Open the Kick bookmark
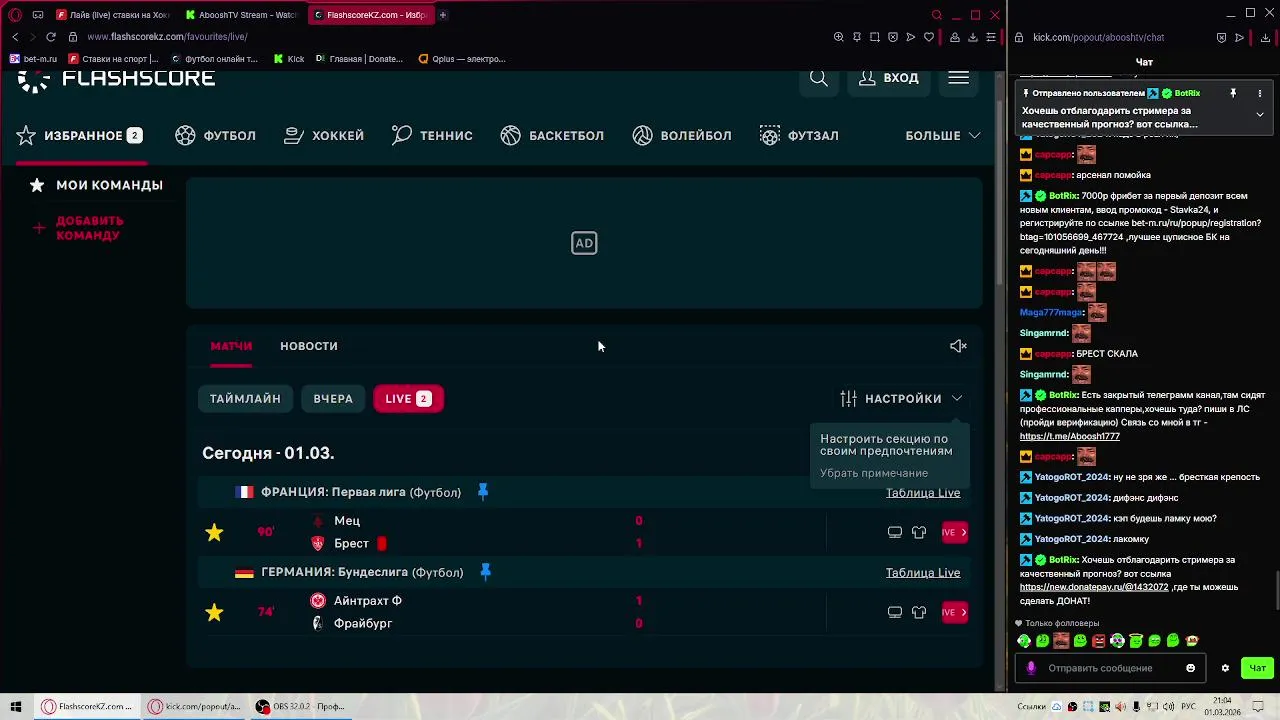Screen dimensions: 1280x720 pos(289,59)
